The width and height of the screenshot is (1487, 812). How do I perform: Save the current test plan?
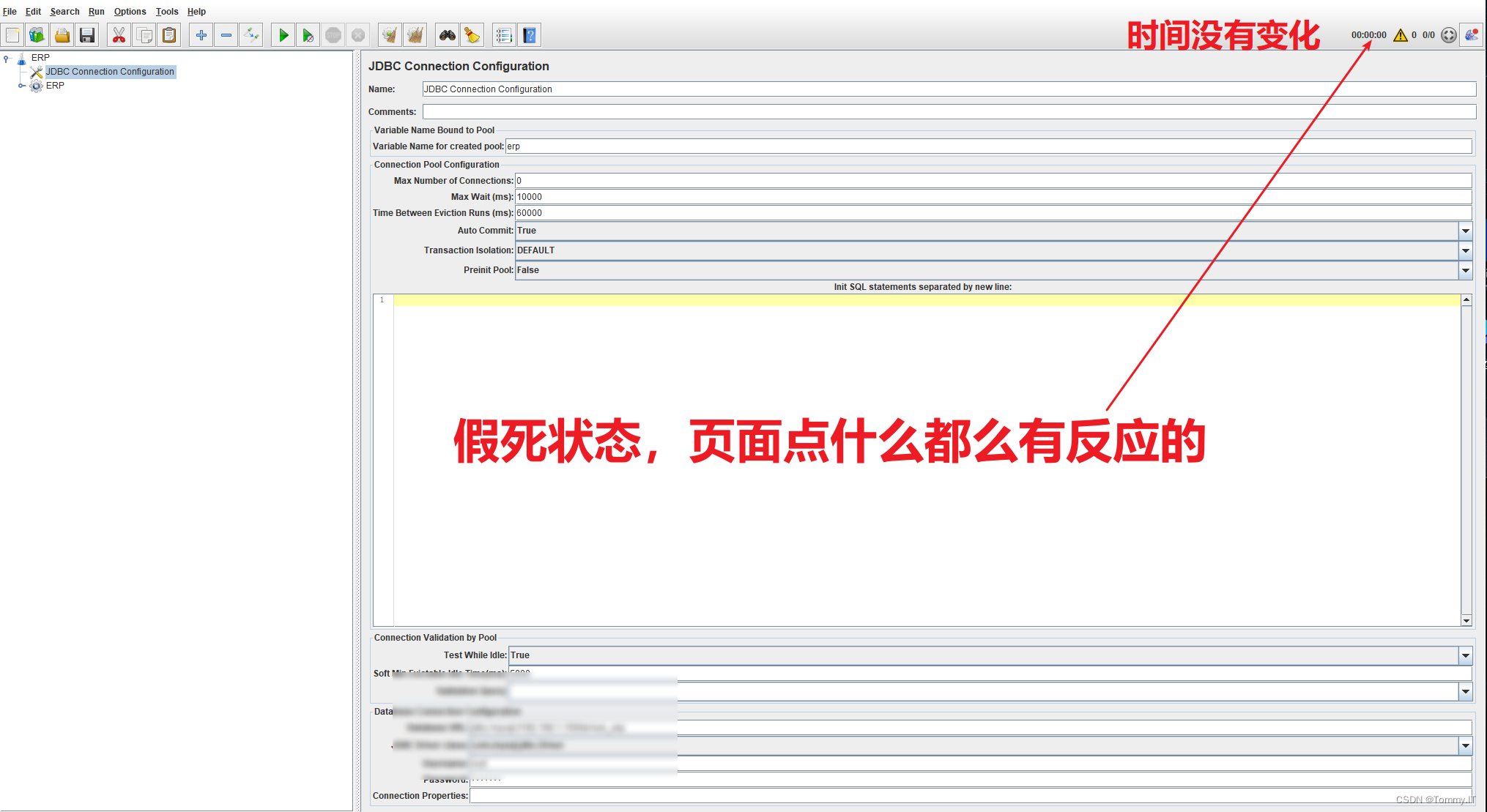pyautogui.click(x=87, y=34)
